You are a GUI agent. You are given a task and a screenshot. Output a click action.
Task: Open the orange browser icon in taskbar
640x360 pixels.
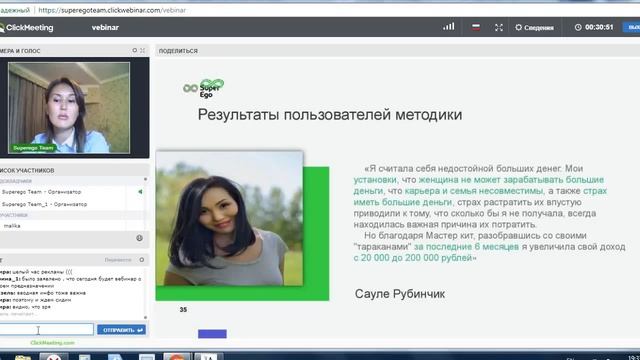coord(177,357)
